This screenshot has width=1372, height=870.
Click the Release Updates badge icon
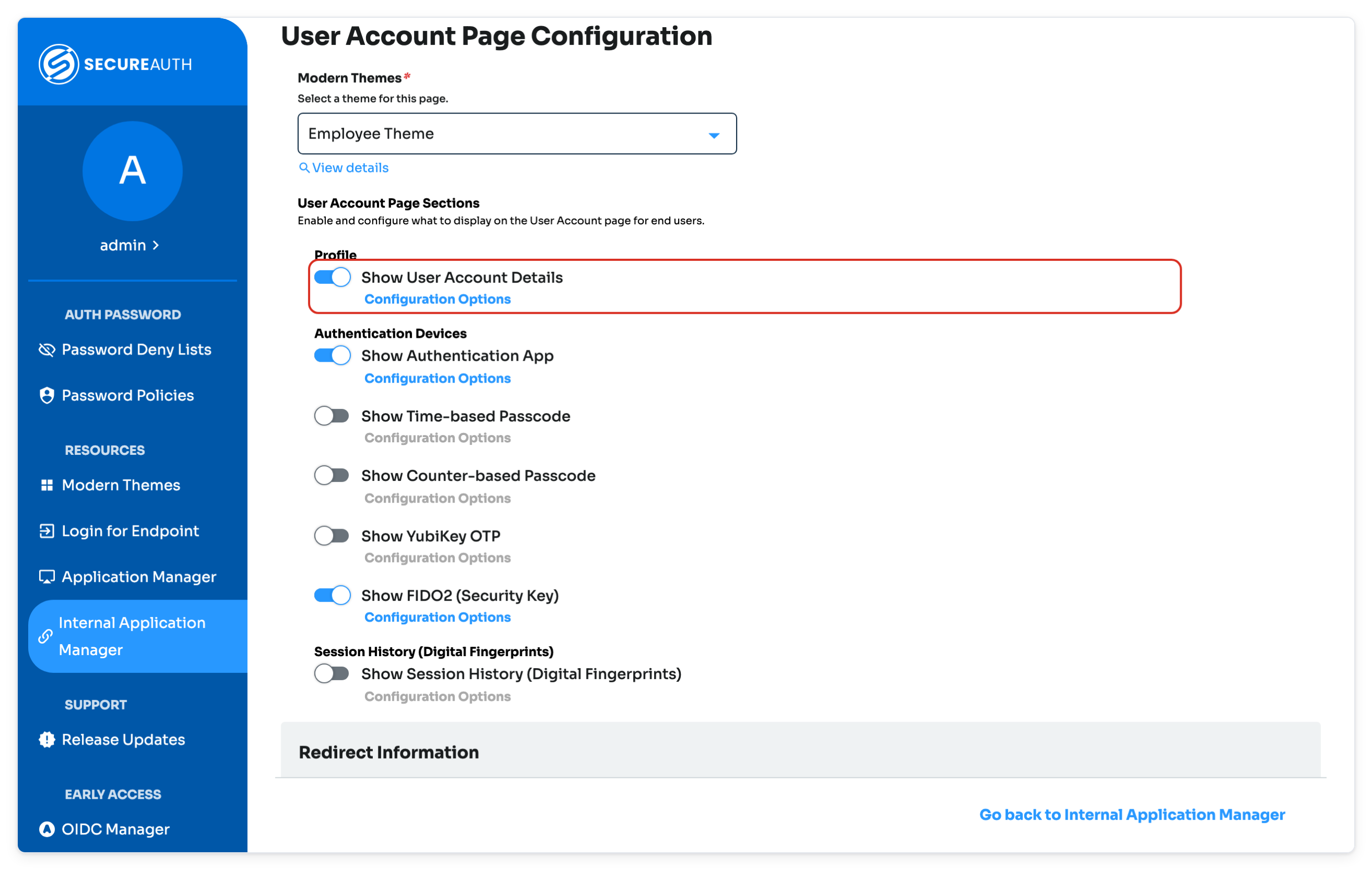(x=47, y=739)
